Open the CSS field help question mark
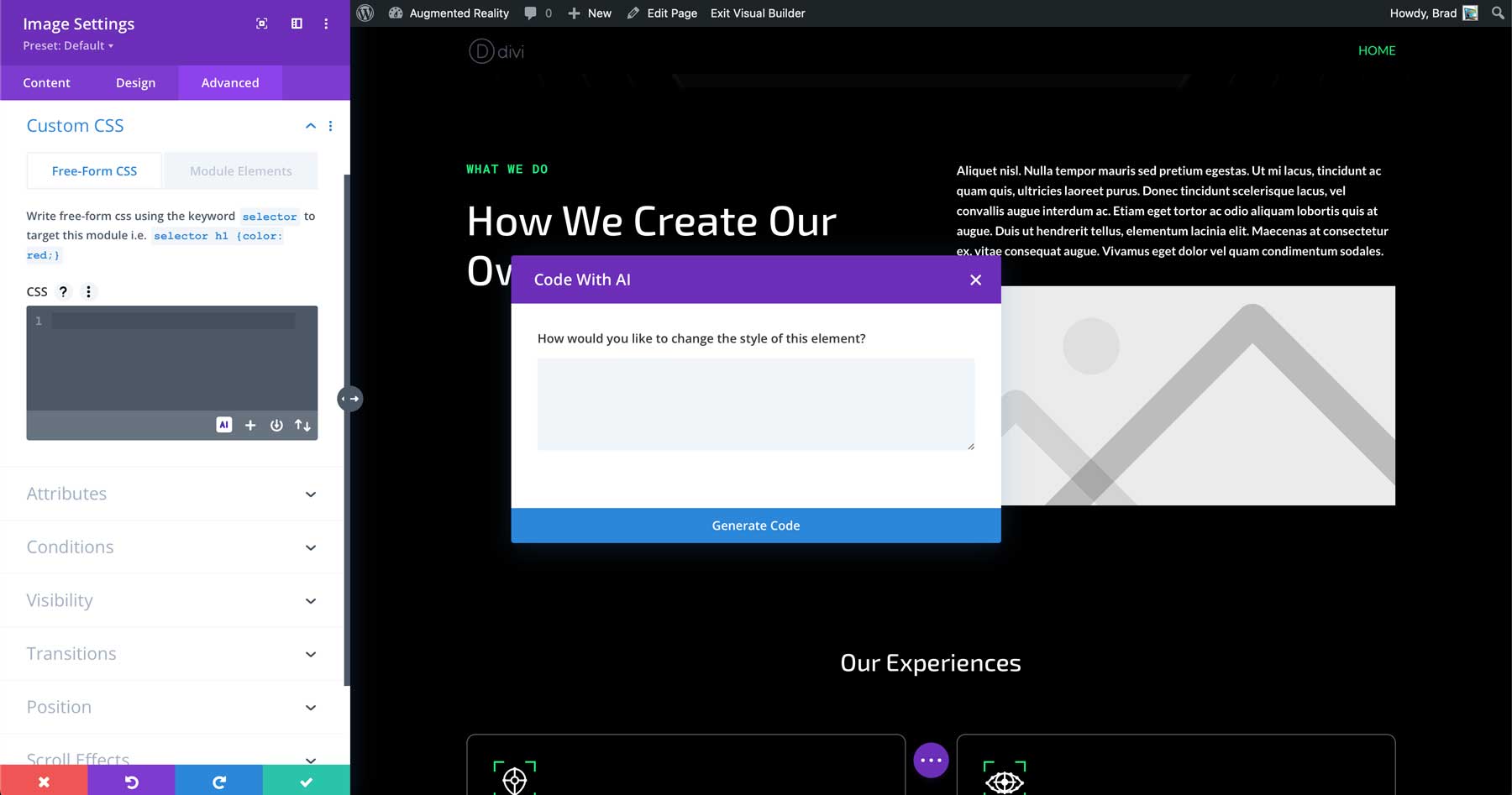Screen dimensions: 1512x795 pyautogui.click(x=63, y=291)
